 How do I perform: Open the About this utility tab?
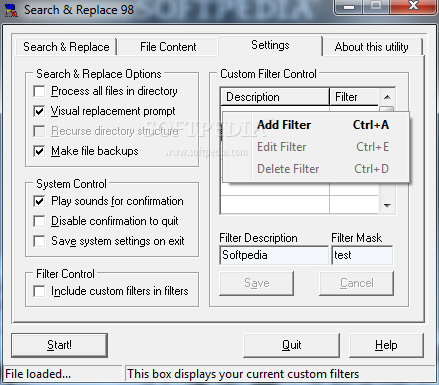(x=372, y=47)
